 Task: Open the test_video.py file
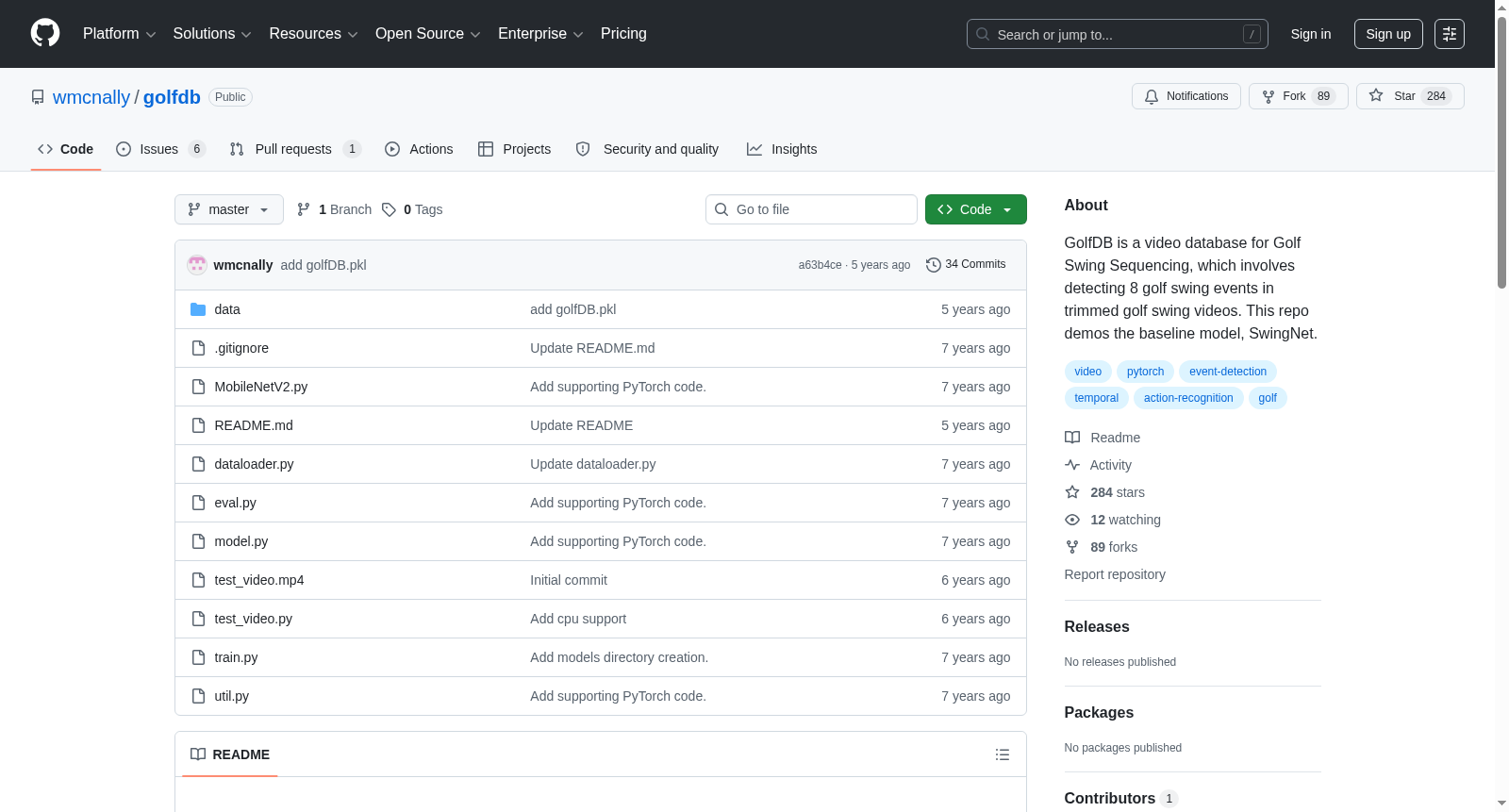253,619
